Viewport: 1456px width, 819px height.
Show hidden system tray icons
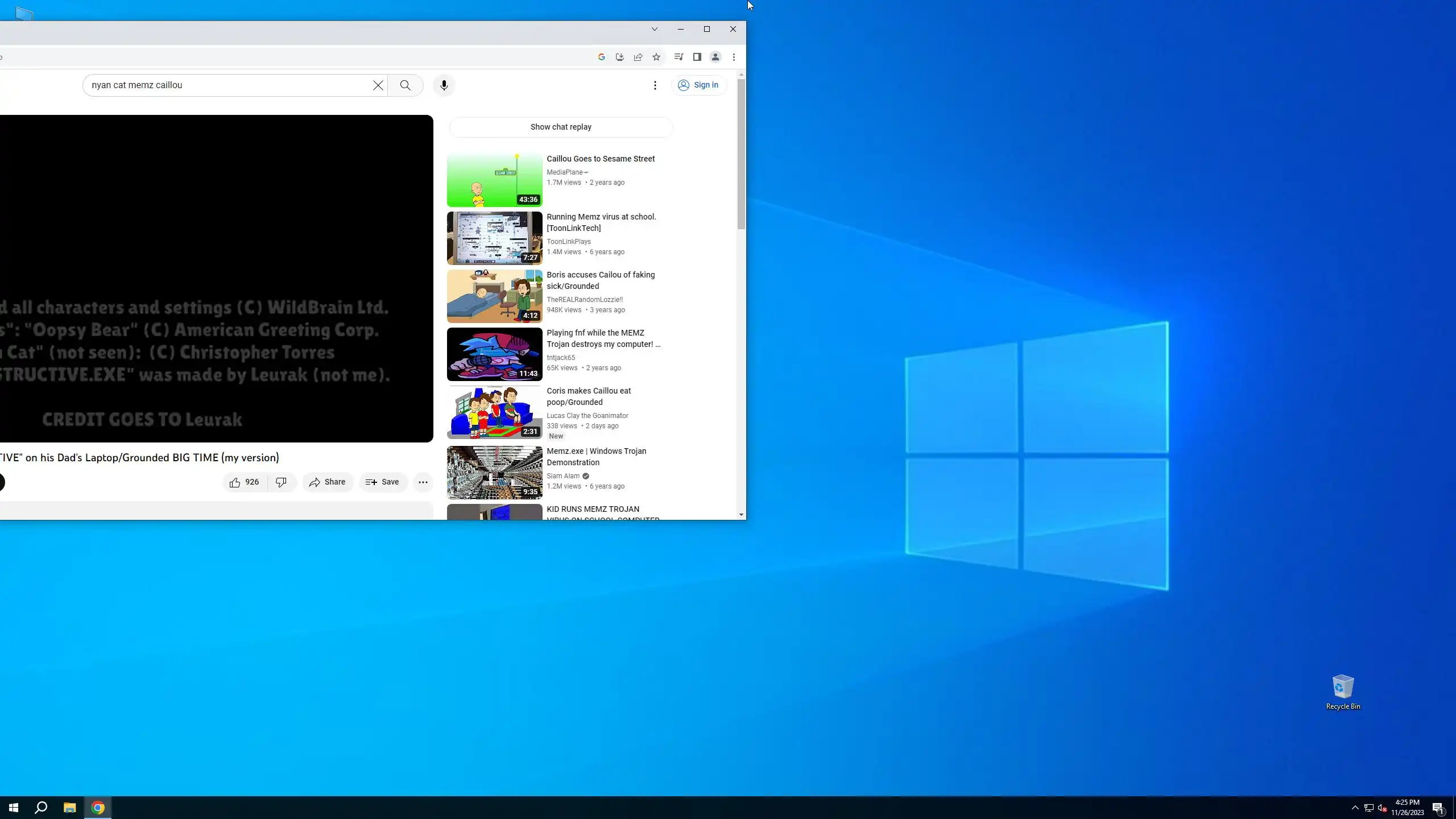tap(1355, 808)
